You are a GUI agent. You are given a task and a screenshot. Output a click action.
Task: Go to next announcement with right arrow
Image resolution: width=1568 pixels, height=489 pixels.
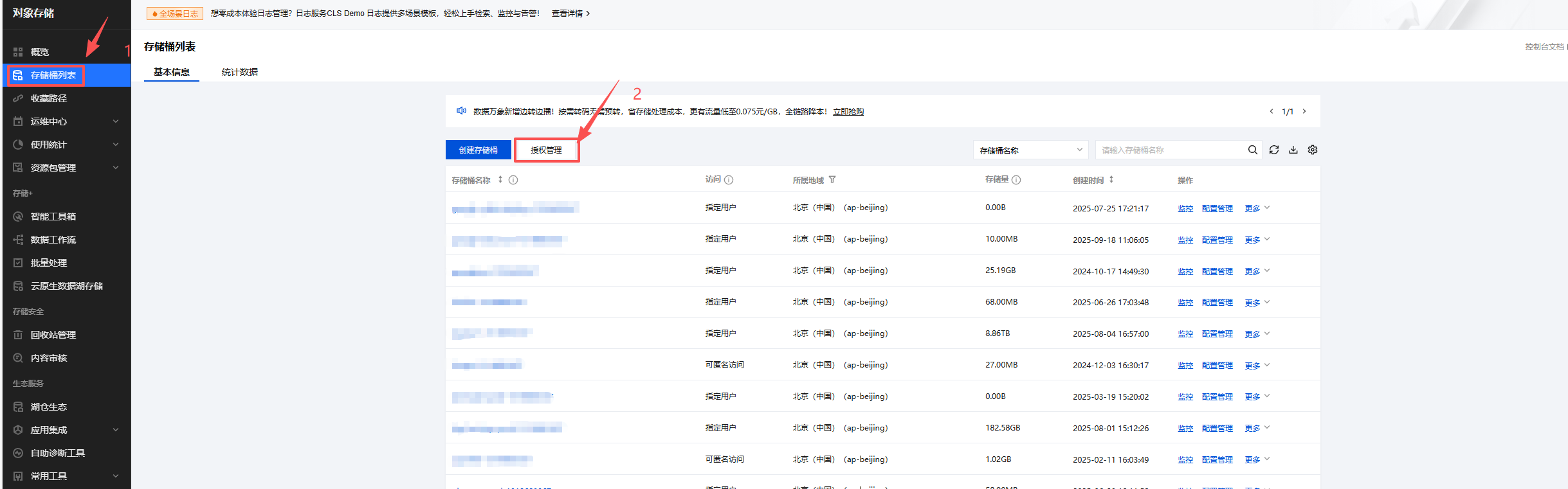1304,111
